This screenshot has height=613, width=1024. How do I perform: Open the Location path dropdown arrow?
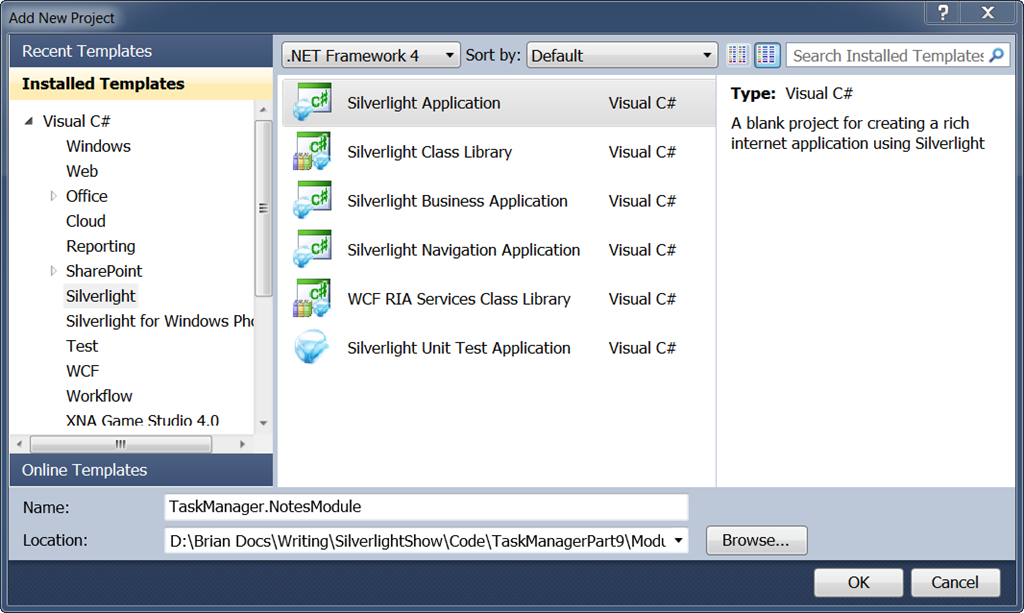point(679,541)
